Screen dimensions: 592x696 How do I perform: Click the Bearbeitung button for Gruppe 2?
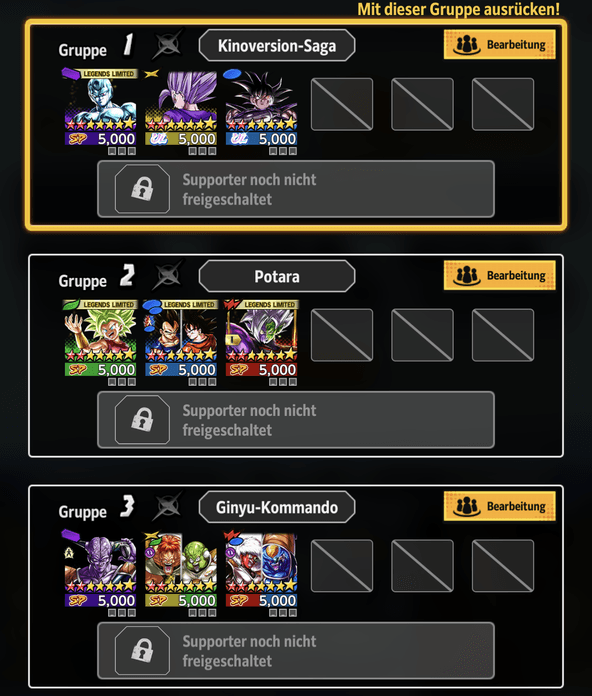(499, 275)
